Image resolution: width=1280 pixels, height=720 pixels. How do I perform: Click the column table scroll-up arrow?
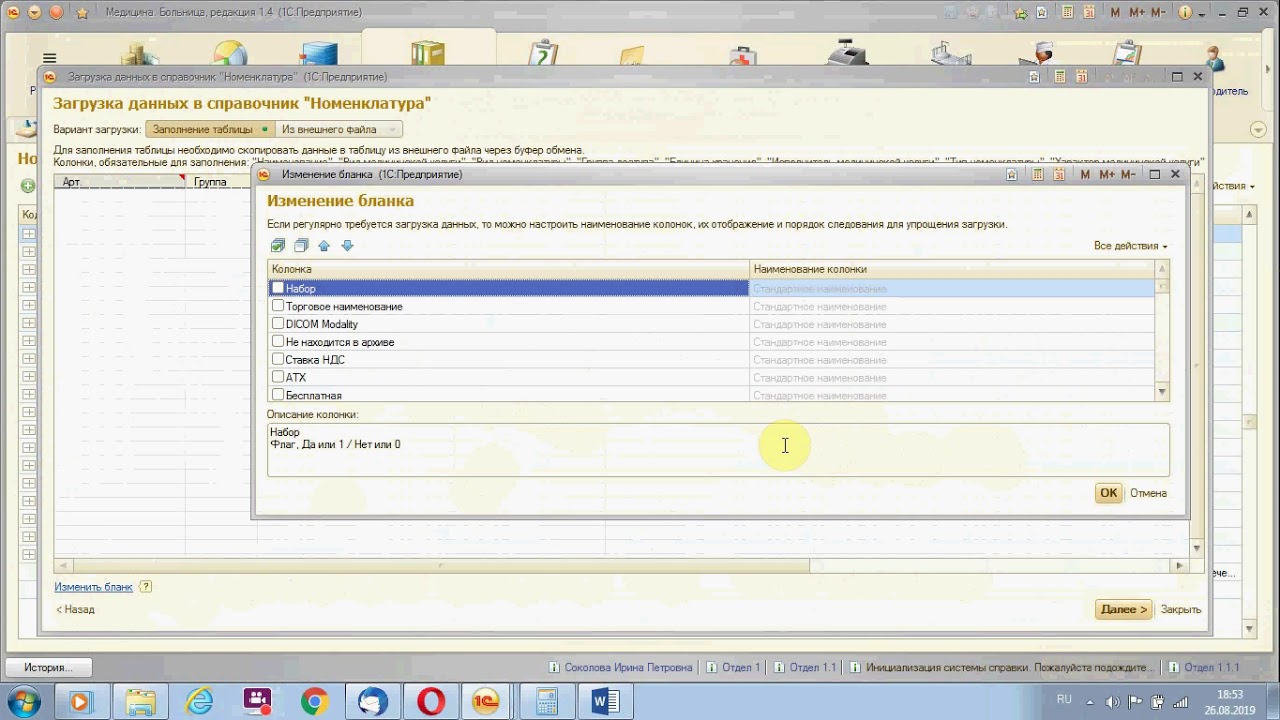pos(1162,269)
